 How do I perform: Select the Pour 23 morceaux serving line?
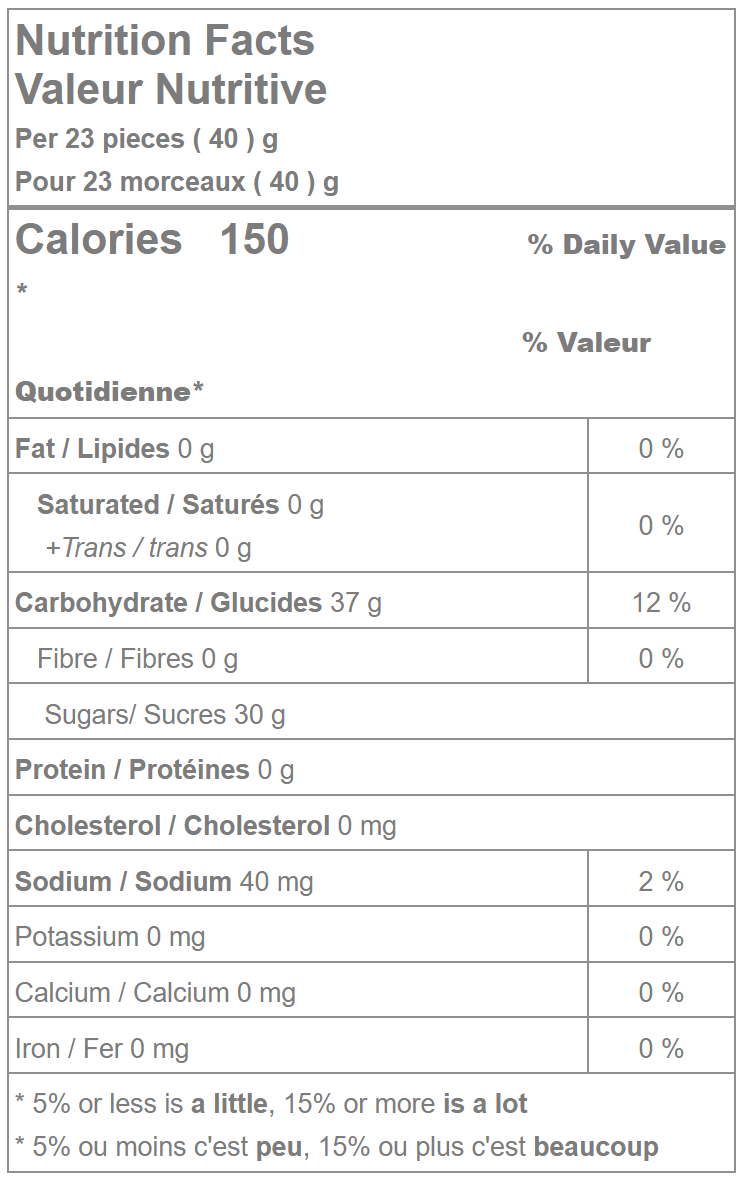coord(177,182)
